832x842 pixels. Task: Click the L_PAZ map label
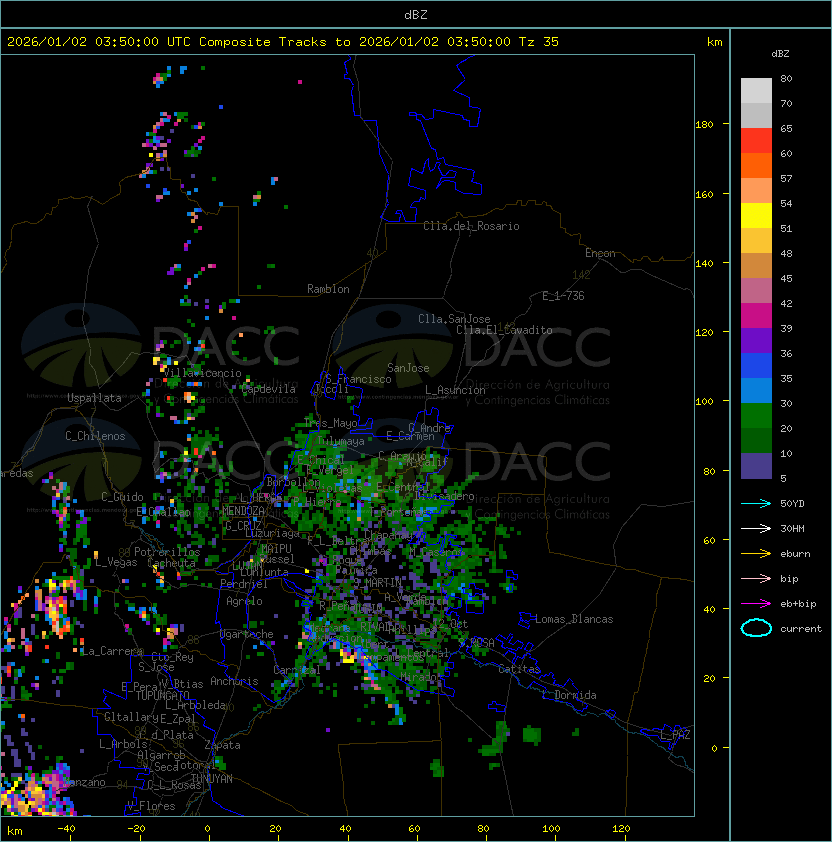(x=675, y=735)
